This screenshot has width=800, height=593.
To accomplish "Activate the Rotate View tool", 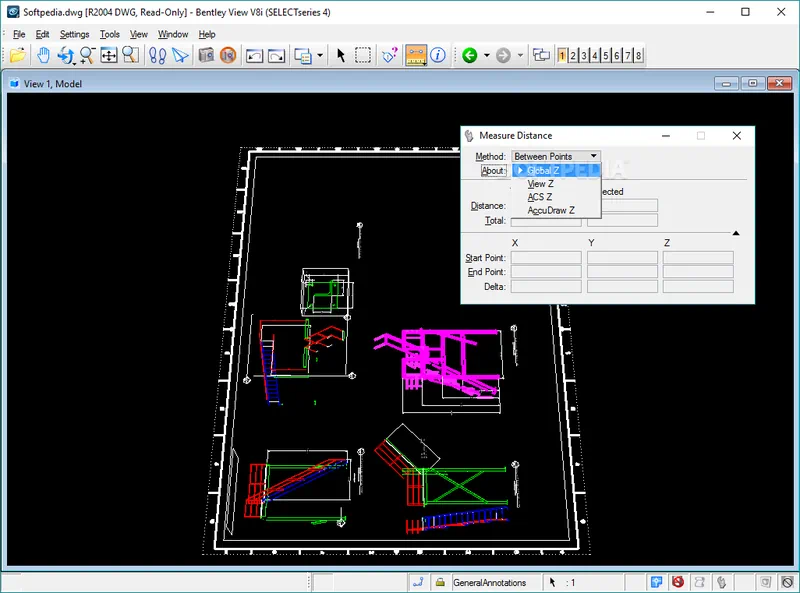I will coord(66,55).
